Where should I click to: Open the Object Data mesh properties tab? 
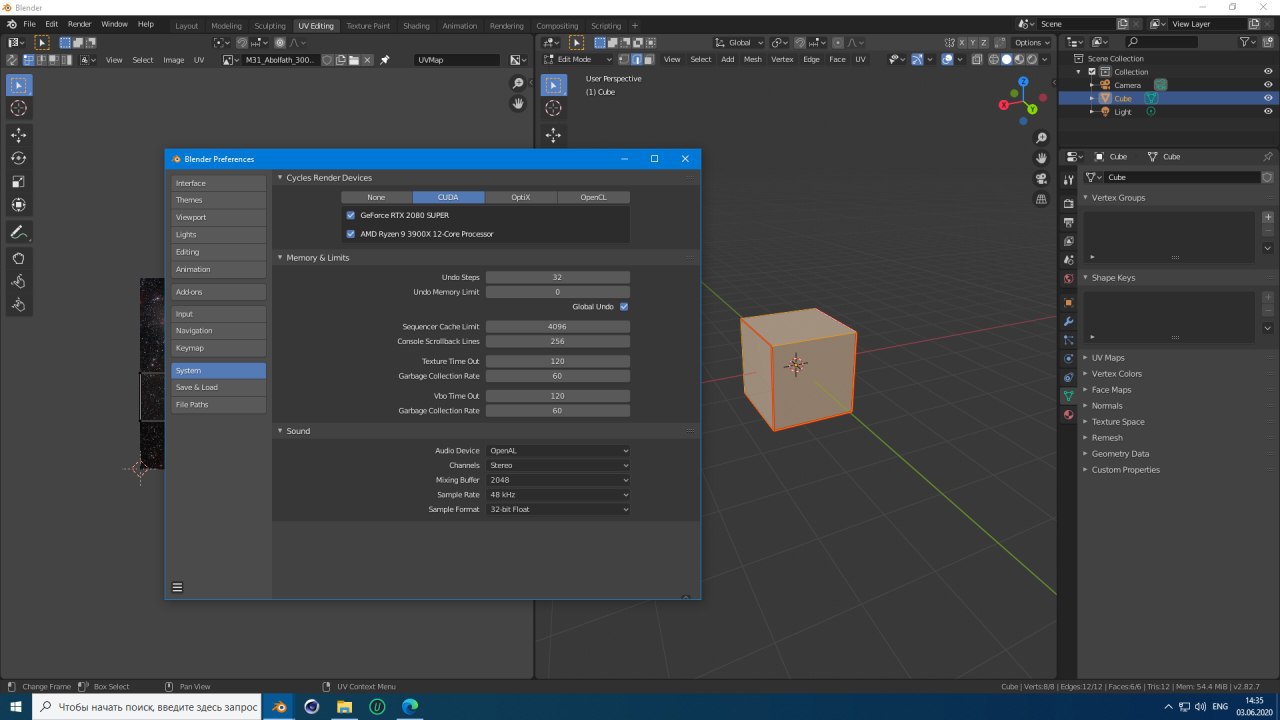coord(1068,396)
